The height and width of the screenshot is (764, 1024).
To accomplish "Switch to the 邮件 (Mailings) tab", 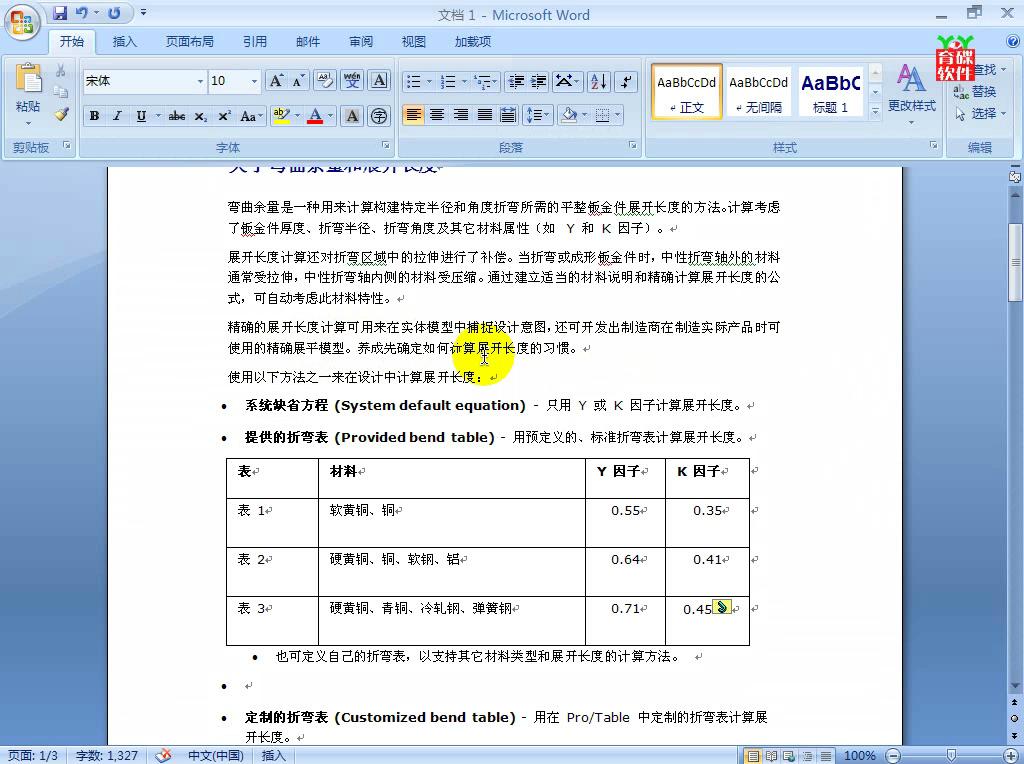I will [x=308, y=42].
